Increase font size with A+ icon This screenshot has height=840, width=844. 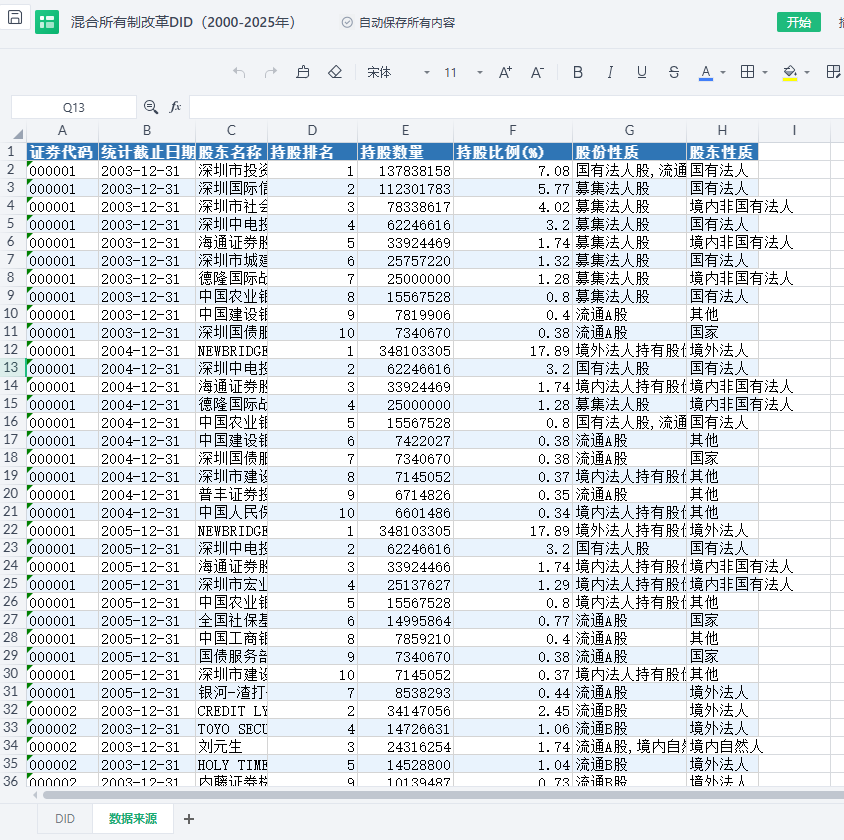pyautogui.click(x=505, y=72)
